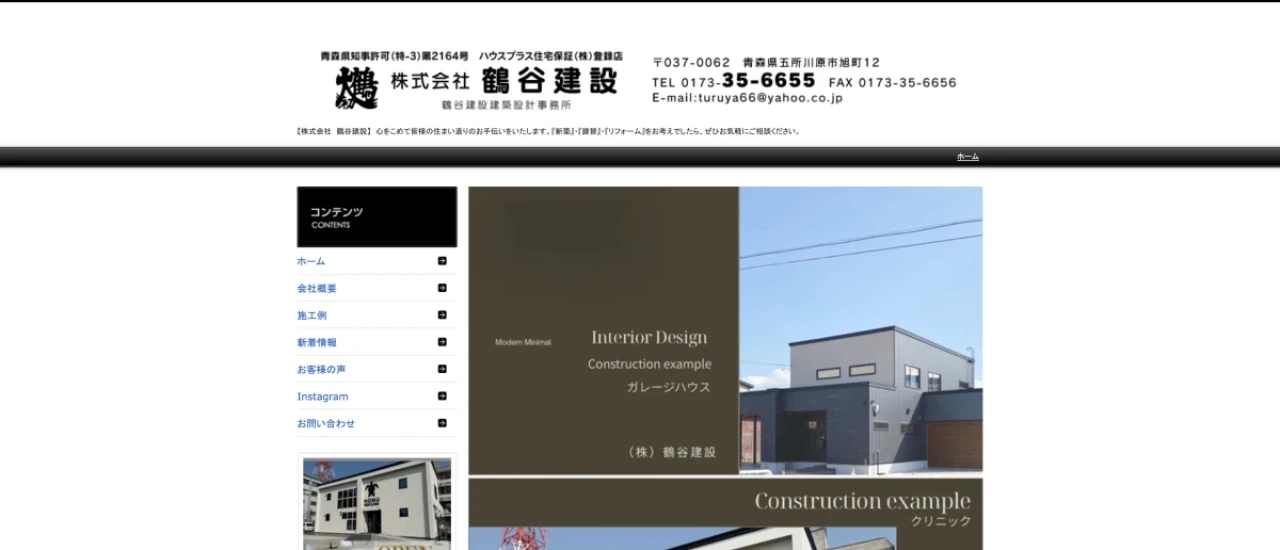View お客様の声 page from sidebar

tap(321, 369)
